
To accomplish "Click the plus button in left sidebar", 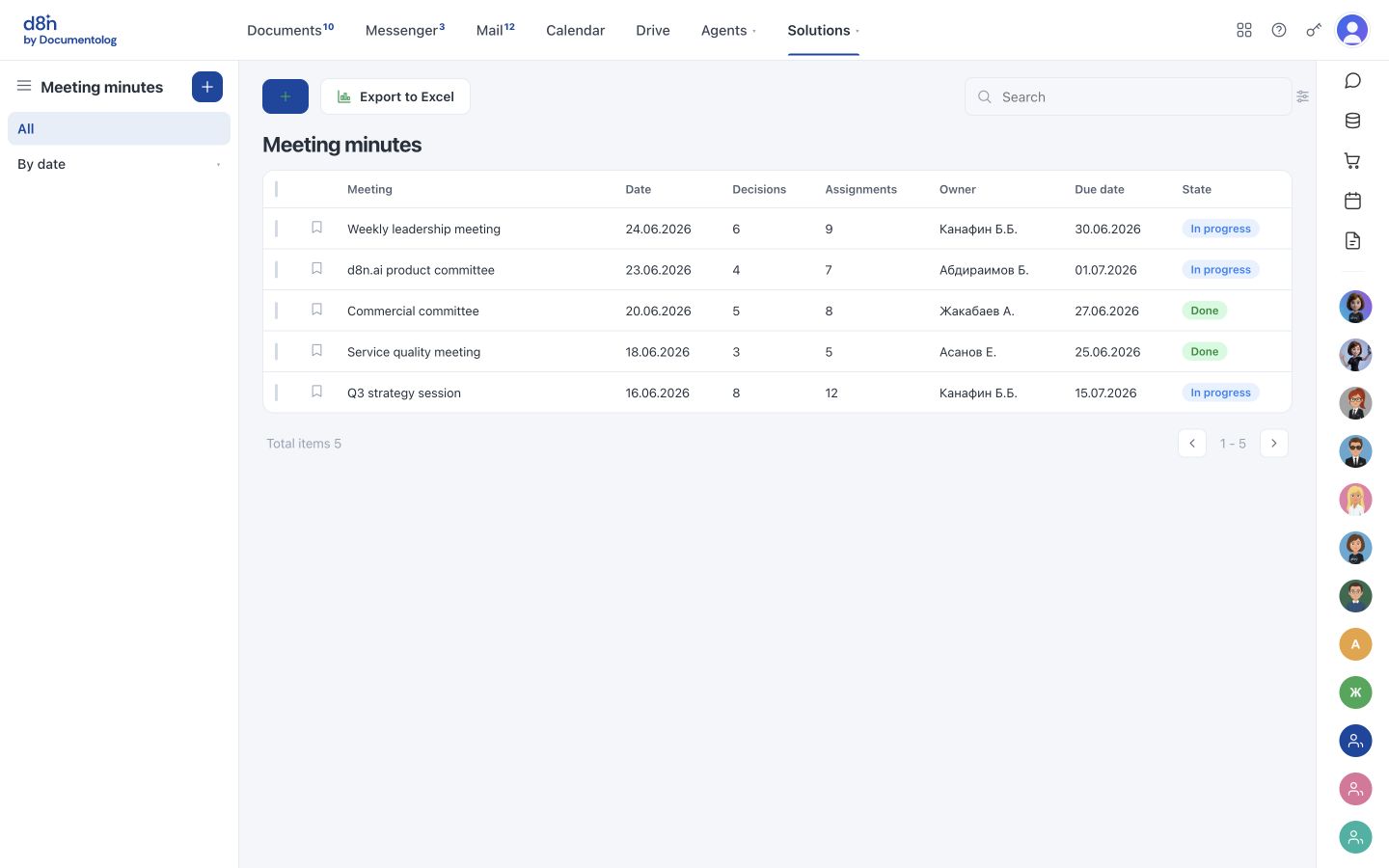I will point(207,87).
